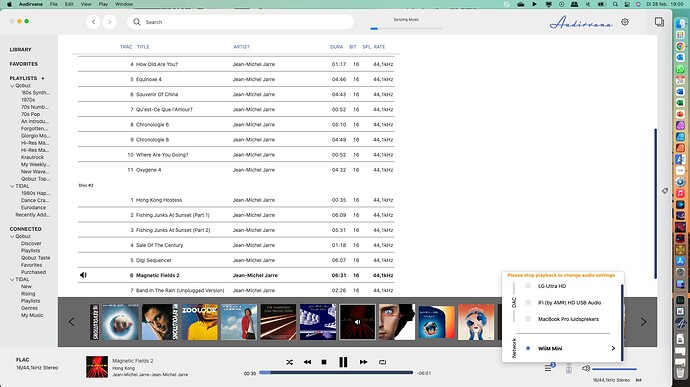Open Qobuz Purchased section
Screen dimensions: 690x387
(33, 272)
